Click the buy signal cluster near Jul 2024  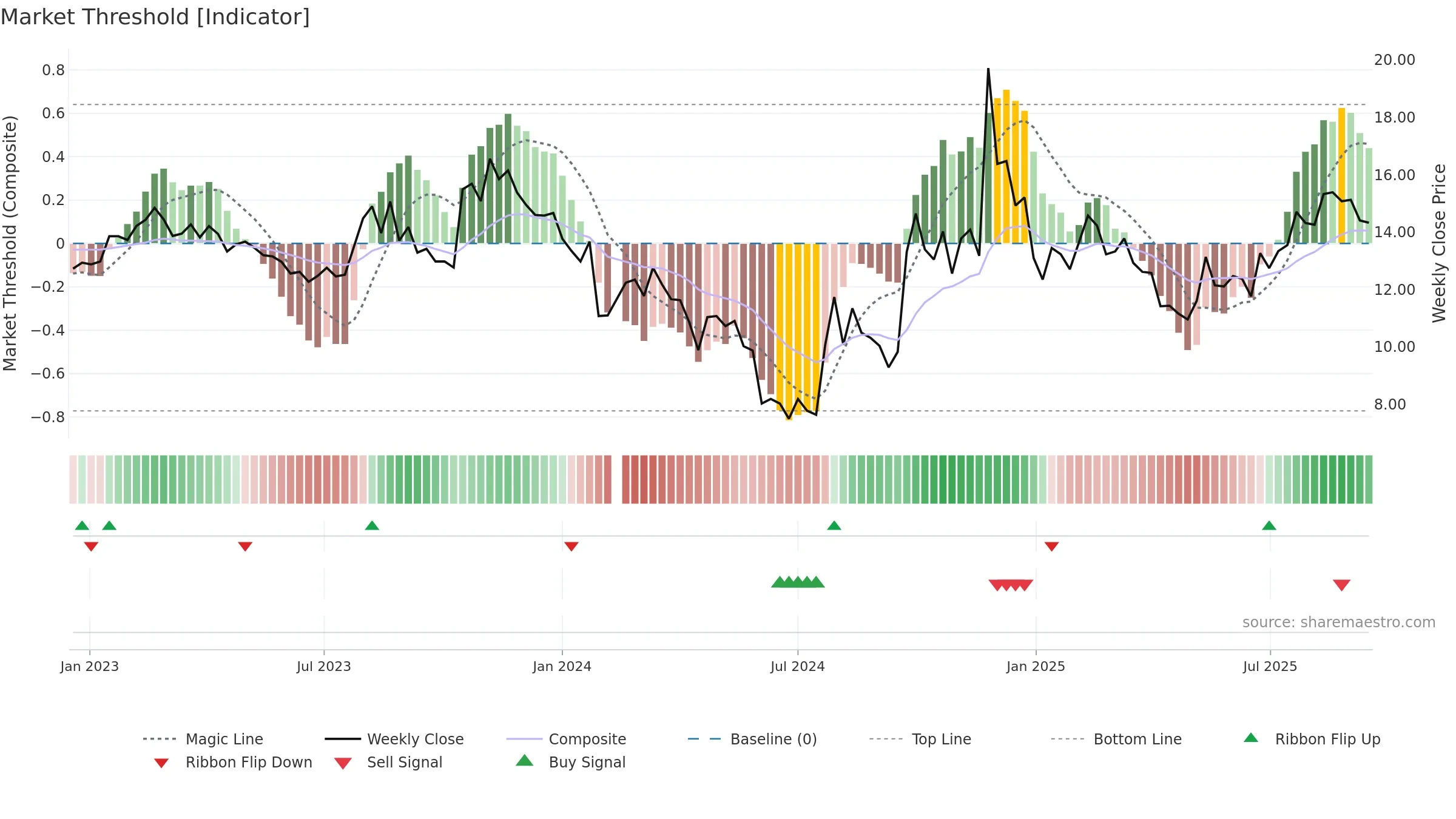798,582
